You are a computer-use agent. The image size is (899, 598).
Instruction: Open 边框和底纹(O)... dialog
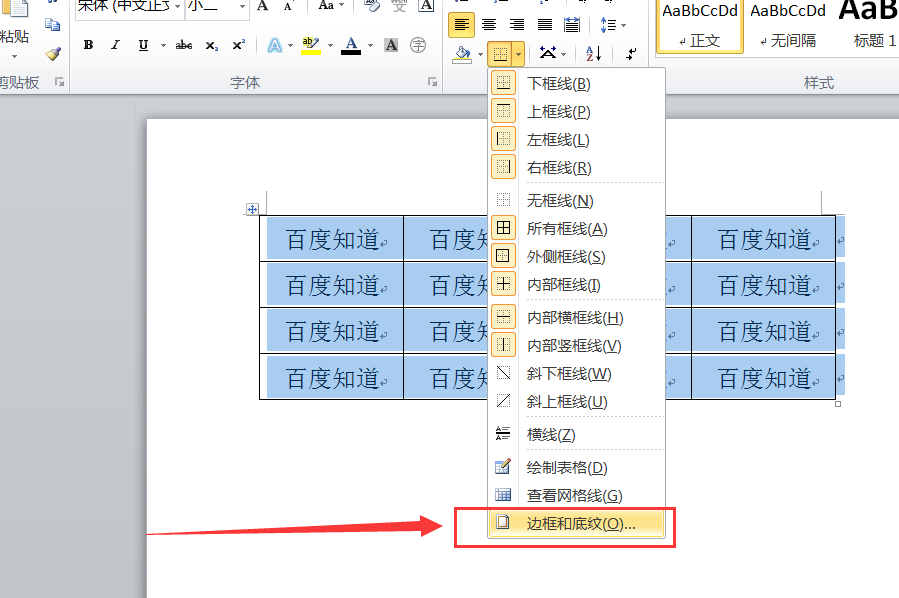click(577, 523)
